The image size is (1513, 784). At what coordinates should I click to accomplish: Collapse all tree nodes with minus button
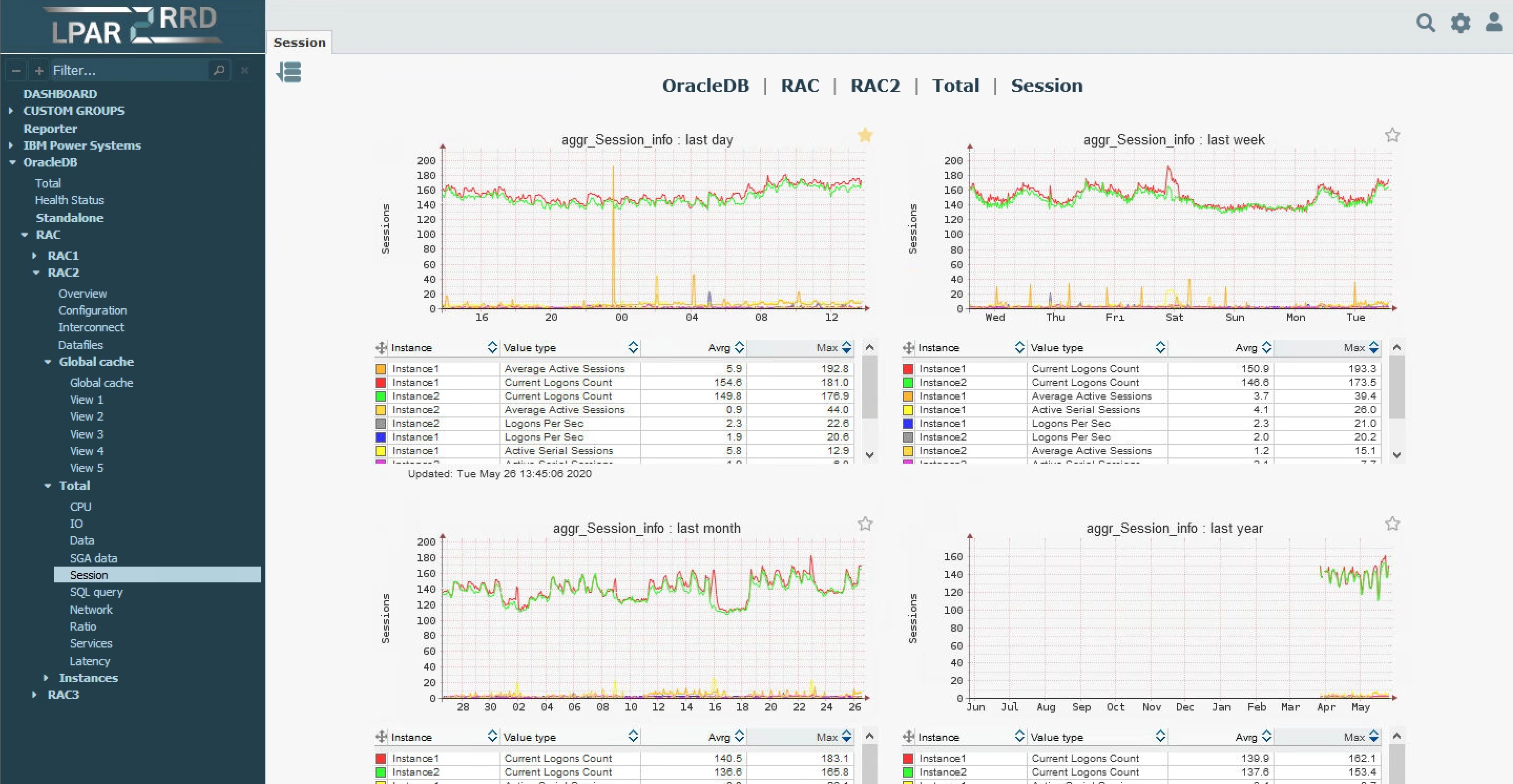tap(16, 70)
